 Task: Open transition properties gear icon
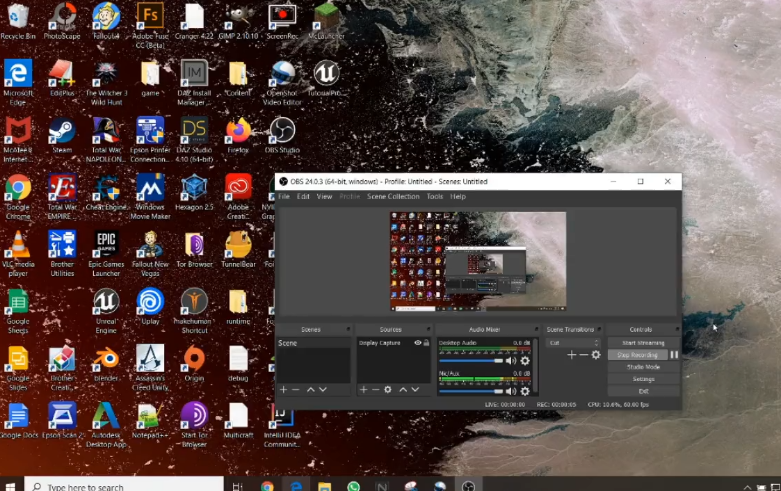click(596, 355)
